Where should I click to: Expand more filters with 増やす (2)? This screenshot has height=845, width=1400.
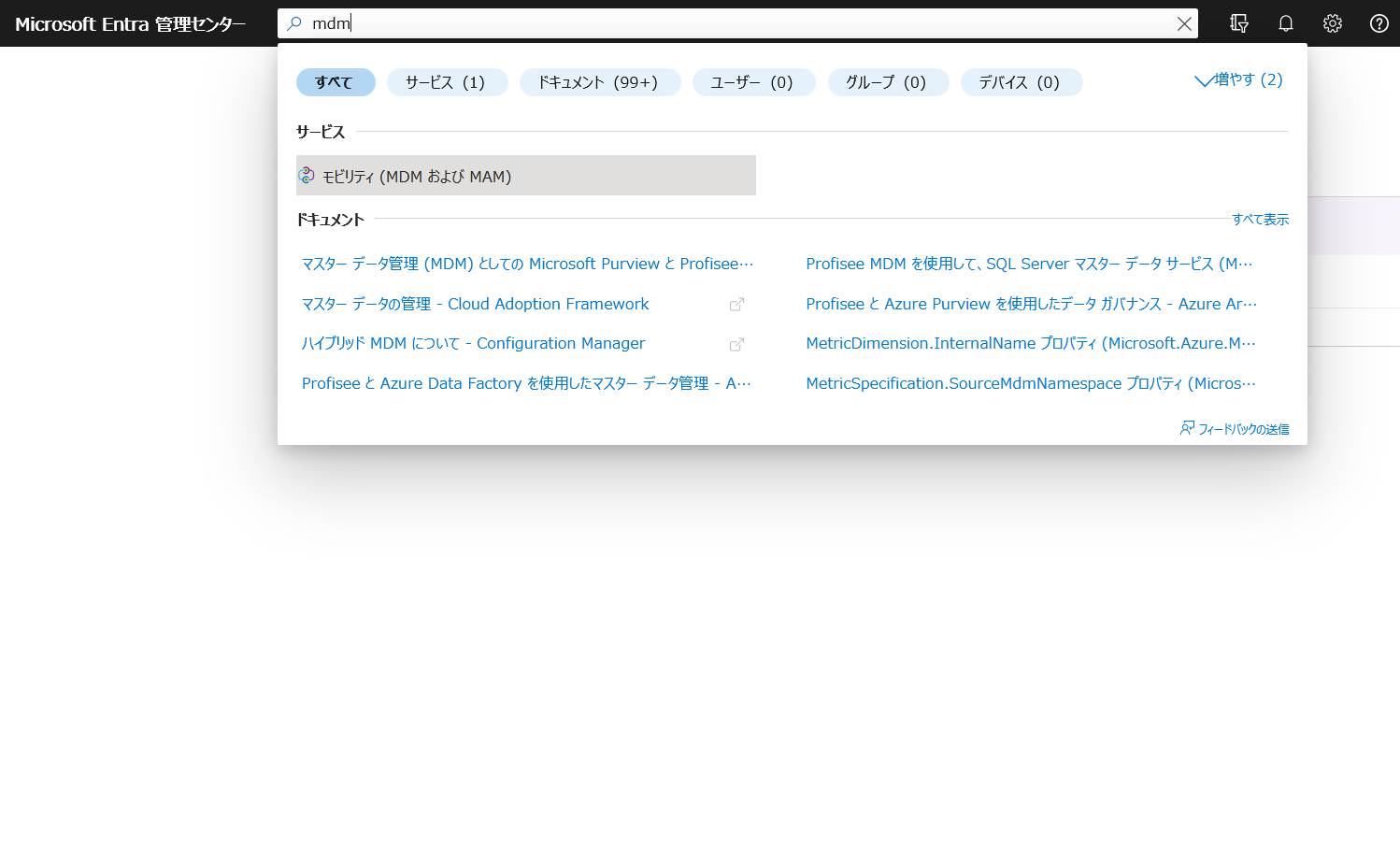click(x=1239, y=79)
